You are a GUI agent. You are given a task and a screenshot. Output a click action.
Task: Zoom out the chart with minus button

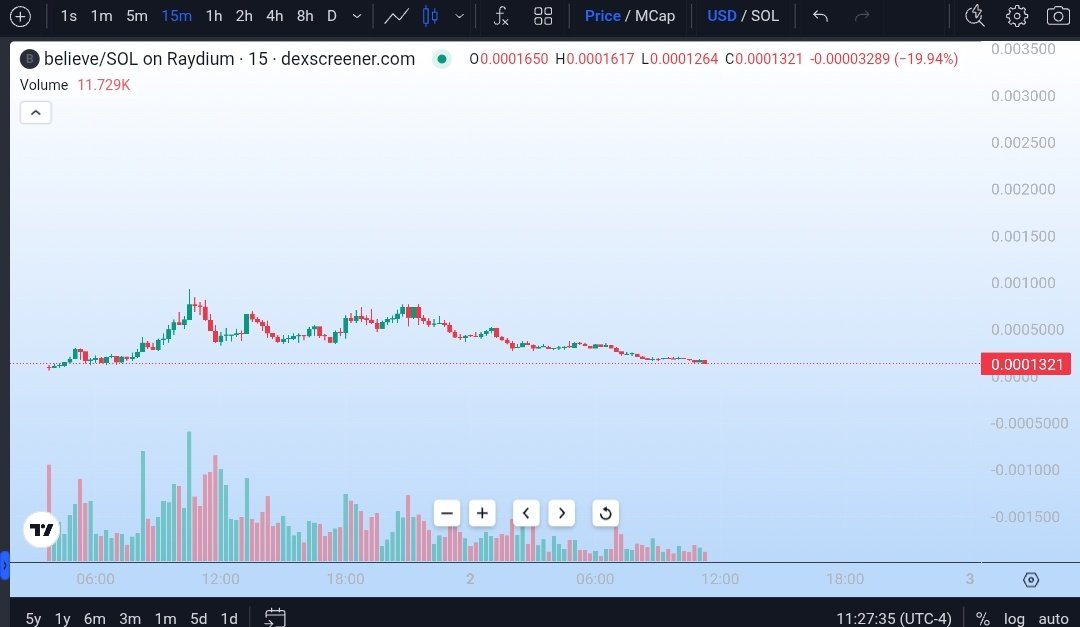point(447,513)
